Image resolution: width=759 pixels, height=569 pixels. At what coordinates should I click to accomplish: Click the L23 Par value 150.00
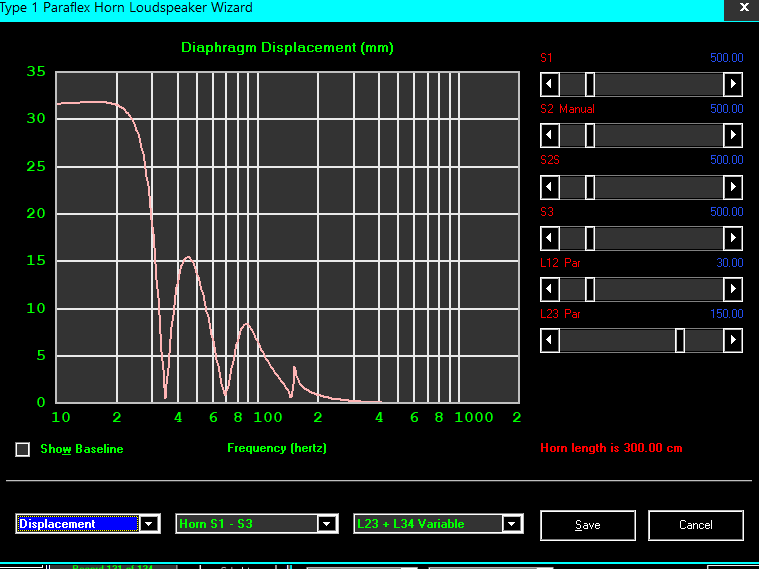tap(727, 314)
